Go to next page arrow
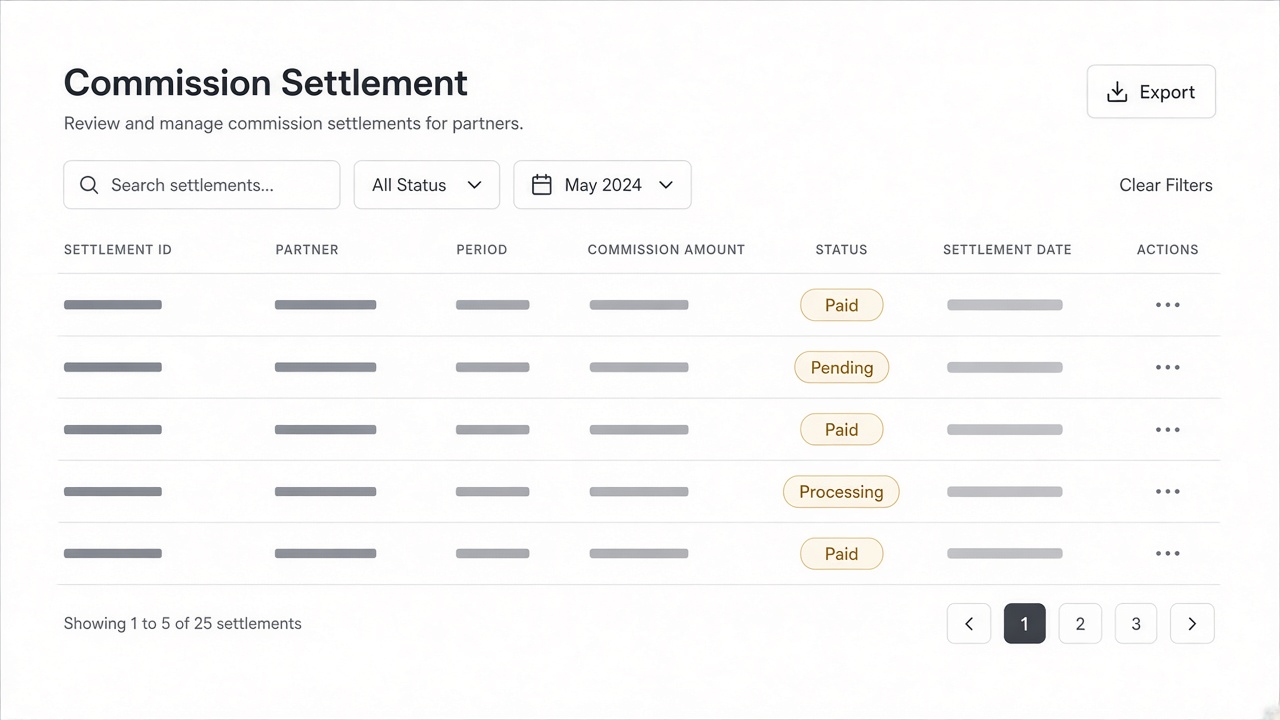 1192,623
